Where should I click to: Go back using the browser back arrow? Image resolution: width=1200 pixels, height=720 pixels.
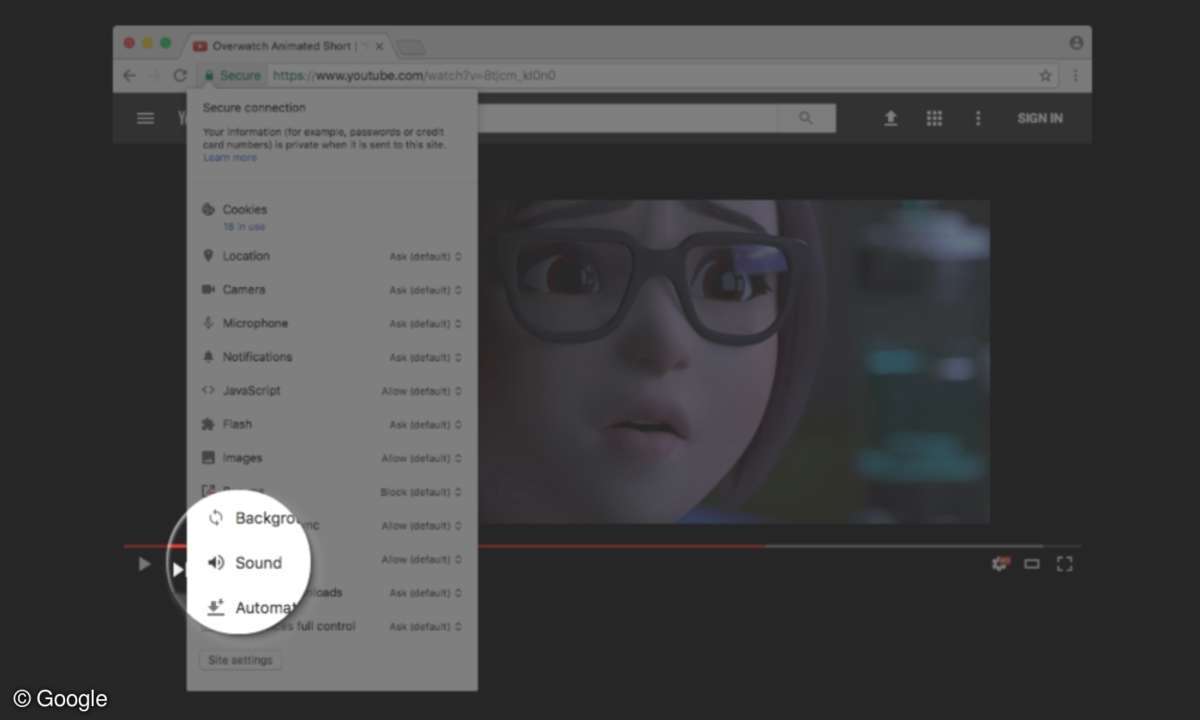[x=129, y=76]
